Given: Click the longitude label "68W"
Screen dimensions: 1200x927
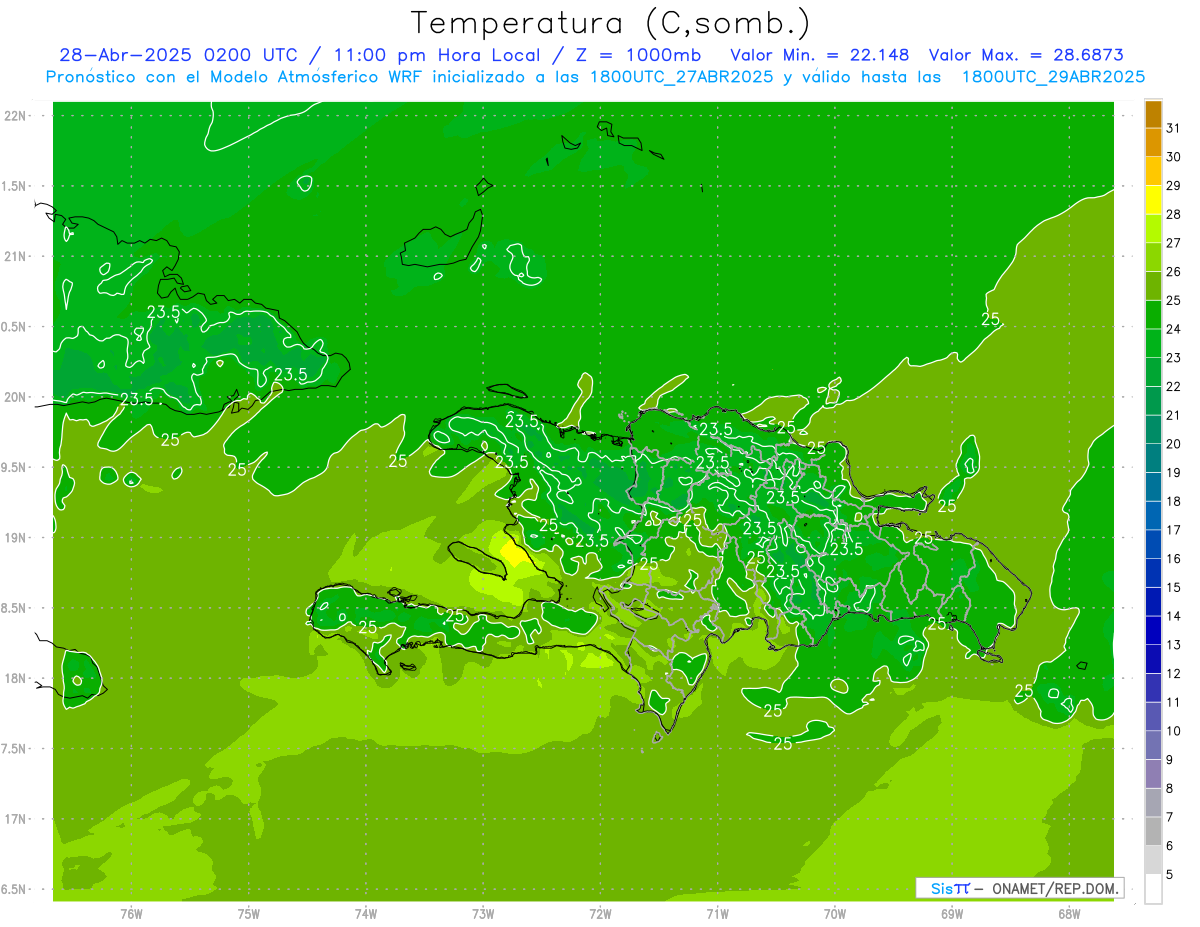Looking at the screenshot, I should pyautogui.click(x=1069, y=913).
